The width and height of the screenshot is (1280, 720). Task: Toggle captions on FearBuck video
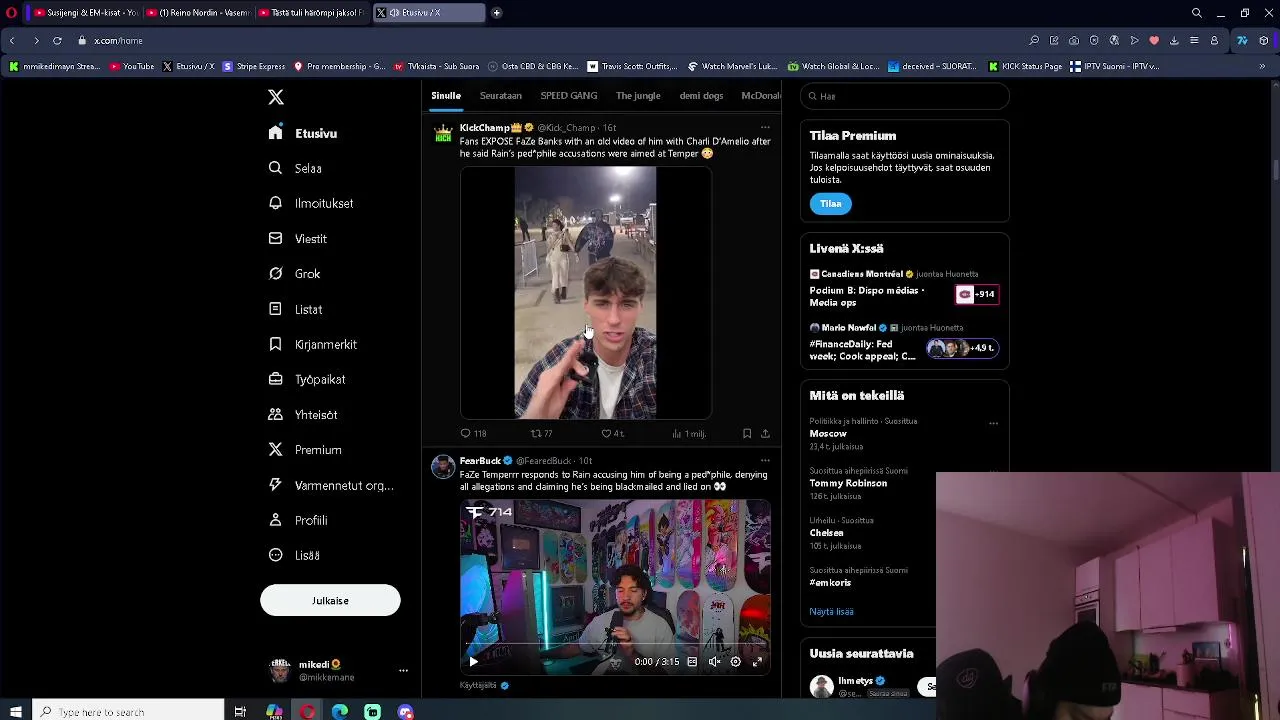pyautogui.click(x=692, y=661)
